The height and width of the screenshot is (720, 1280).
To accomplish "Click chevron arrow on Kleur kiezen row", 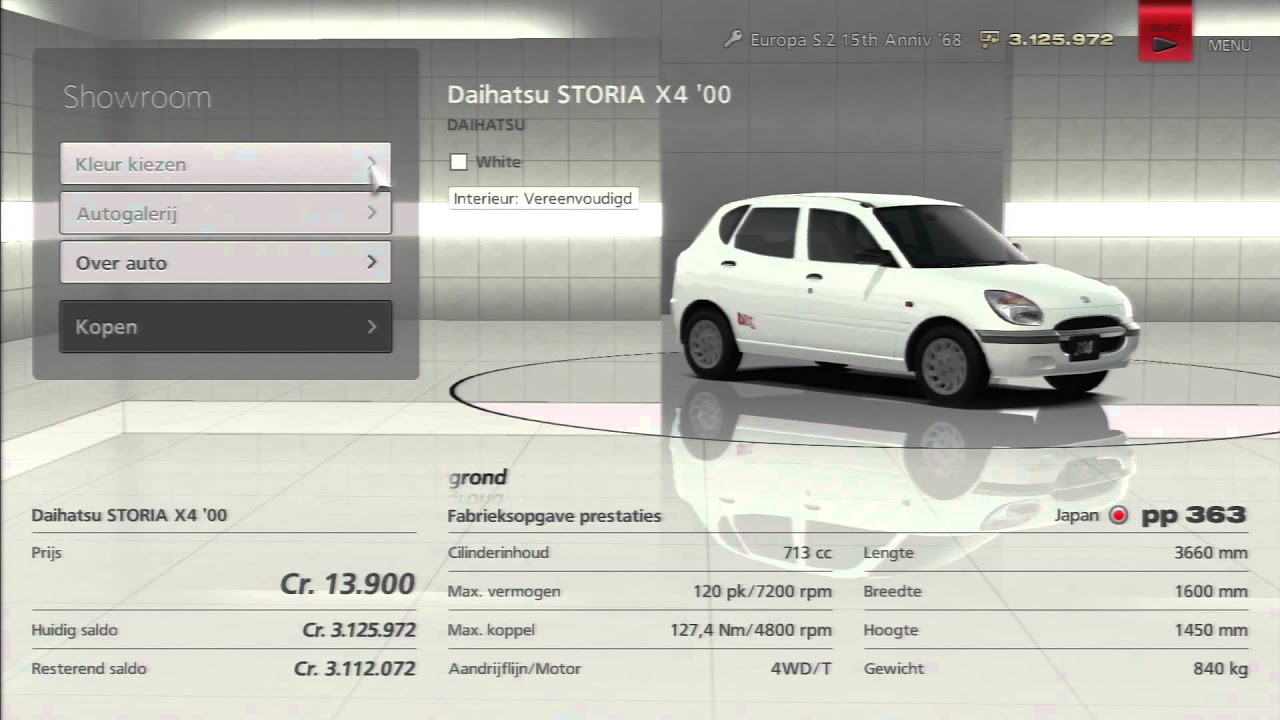I will click(371, 163).
